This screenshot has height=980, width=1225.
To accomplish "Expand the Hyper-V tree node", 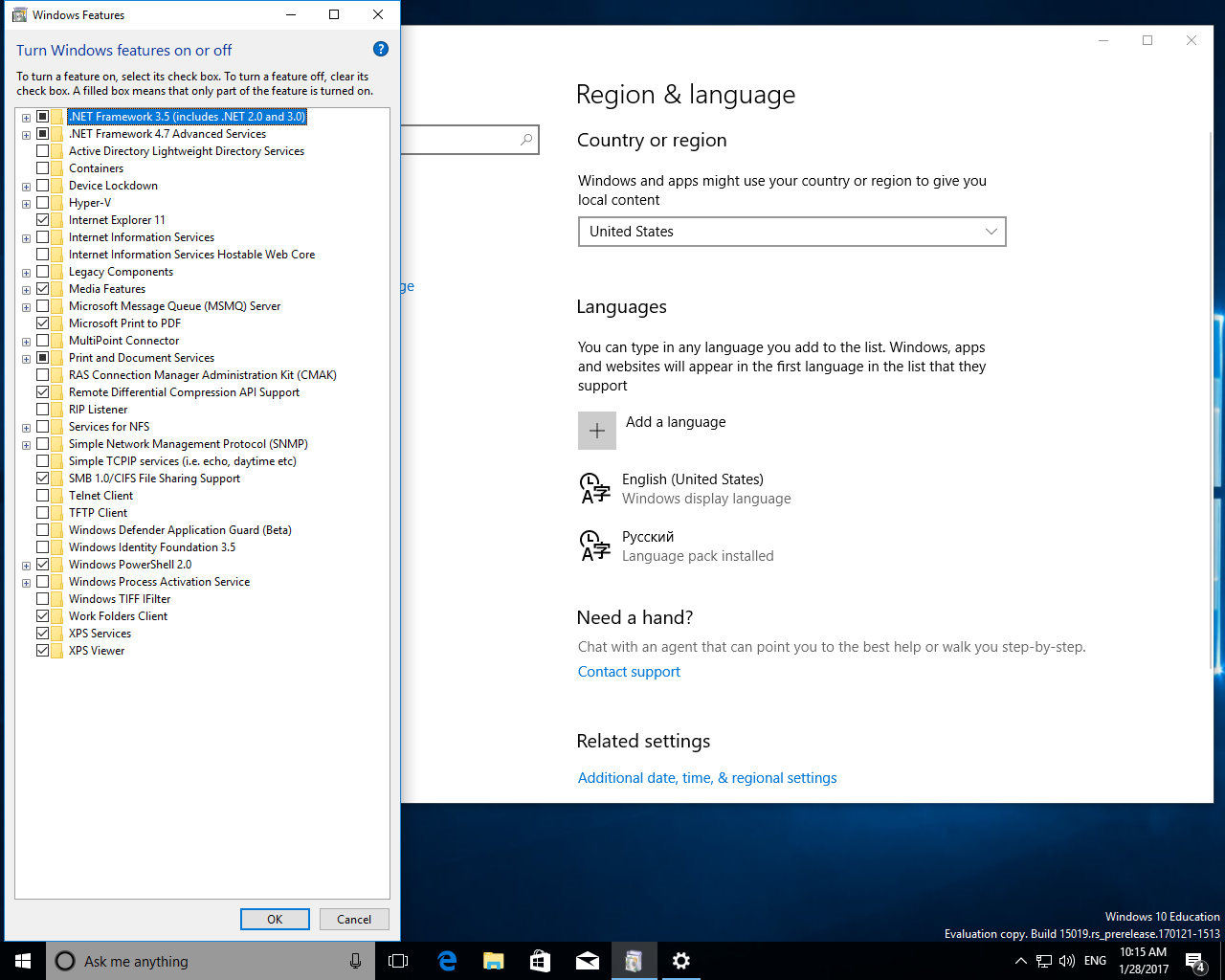I will point(26,204).
